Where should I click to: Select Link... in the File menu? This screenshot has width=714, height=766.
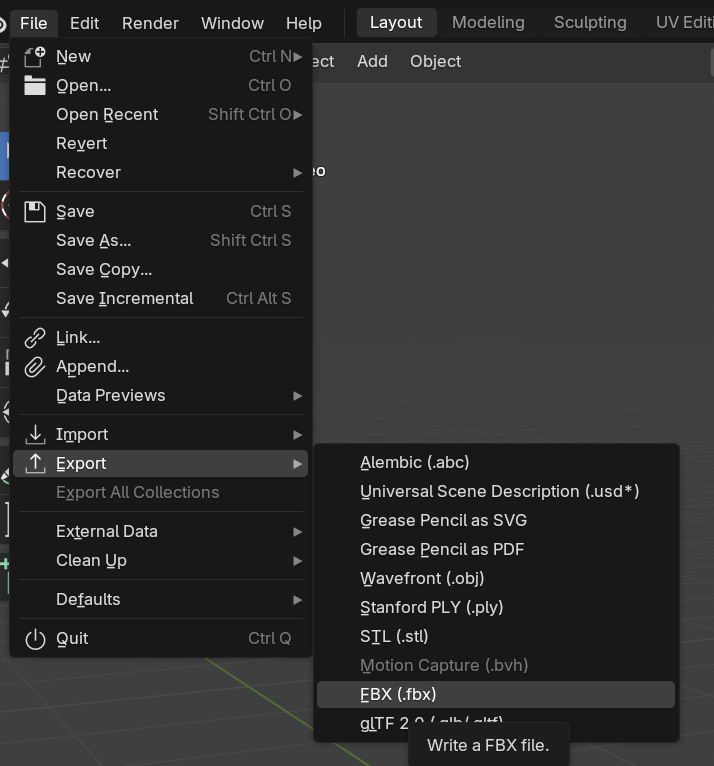coord(161,338)
